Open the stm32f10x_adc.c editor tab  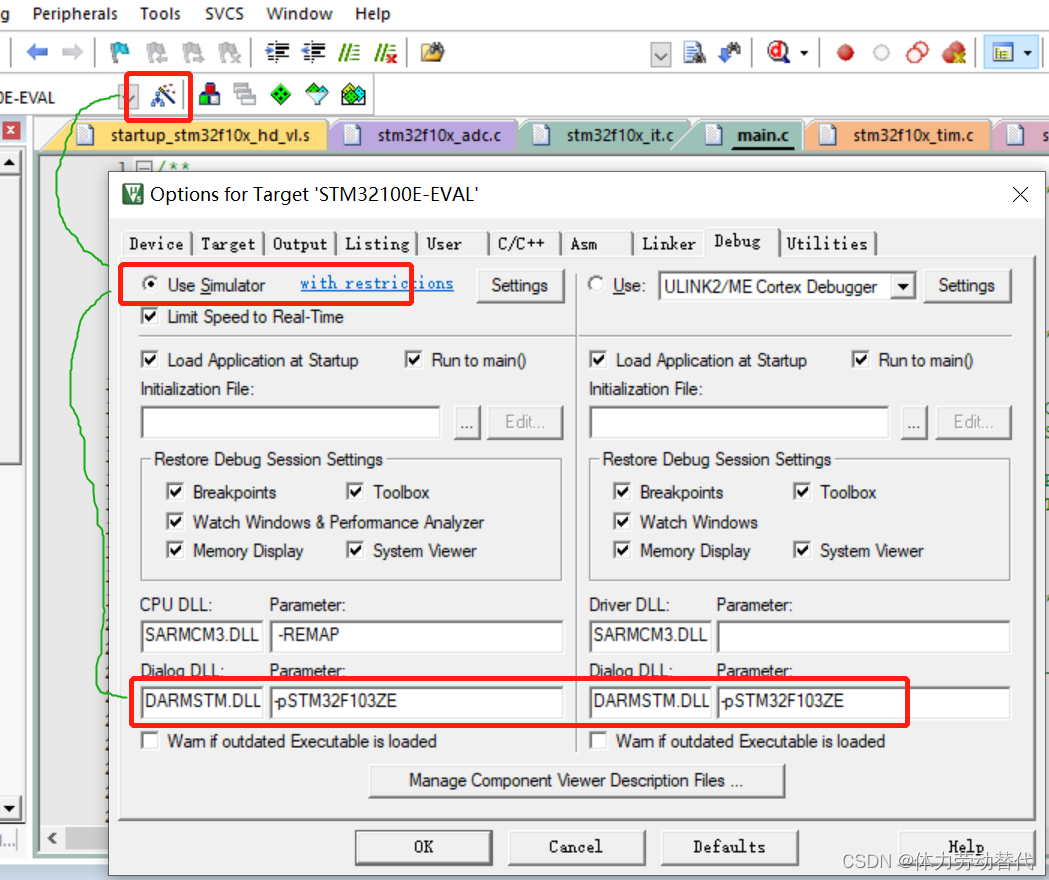426,135
